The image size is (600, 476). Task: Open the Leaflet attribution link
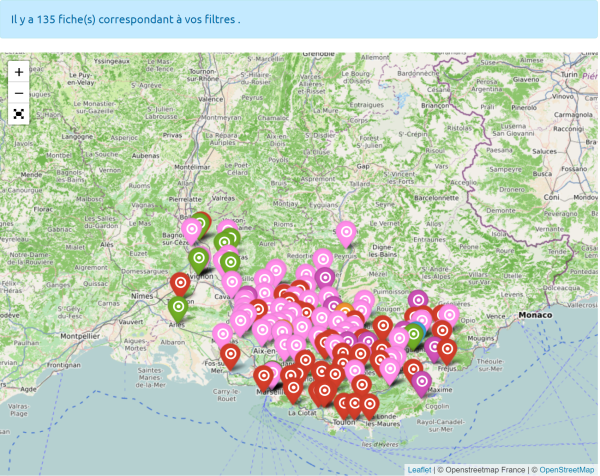point(420,469)
